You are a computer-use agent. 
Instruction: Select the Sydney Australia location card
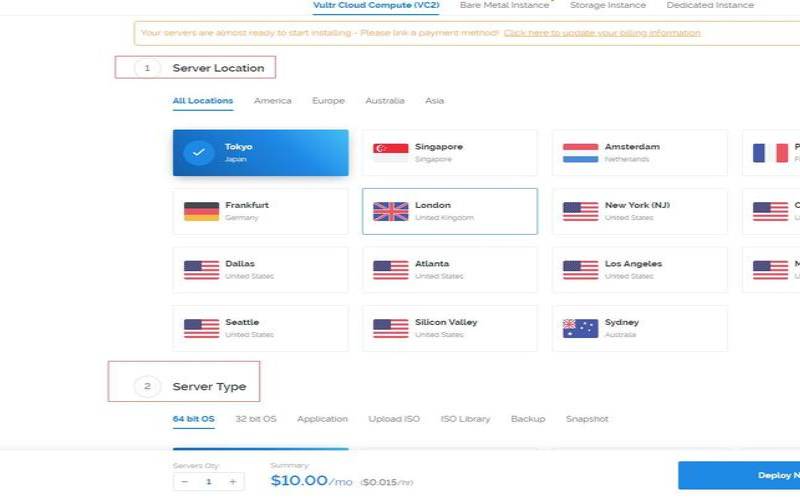[640, 329]
